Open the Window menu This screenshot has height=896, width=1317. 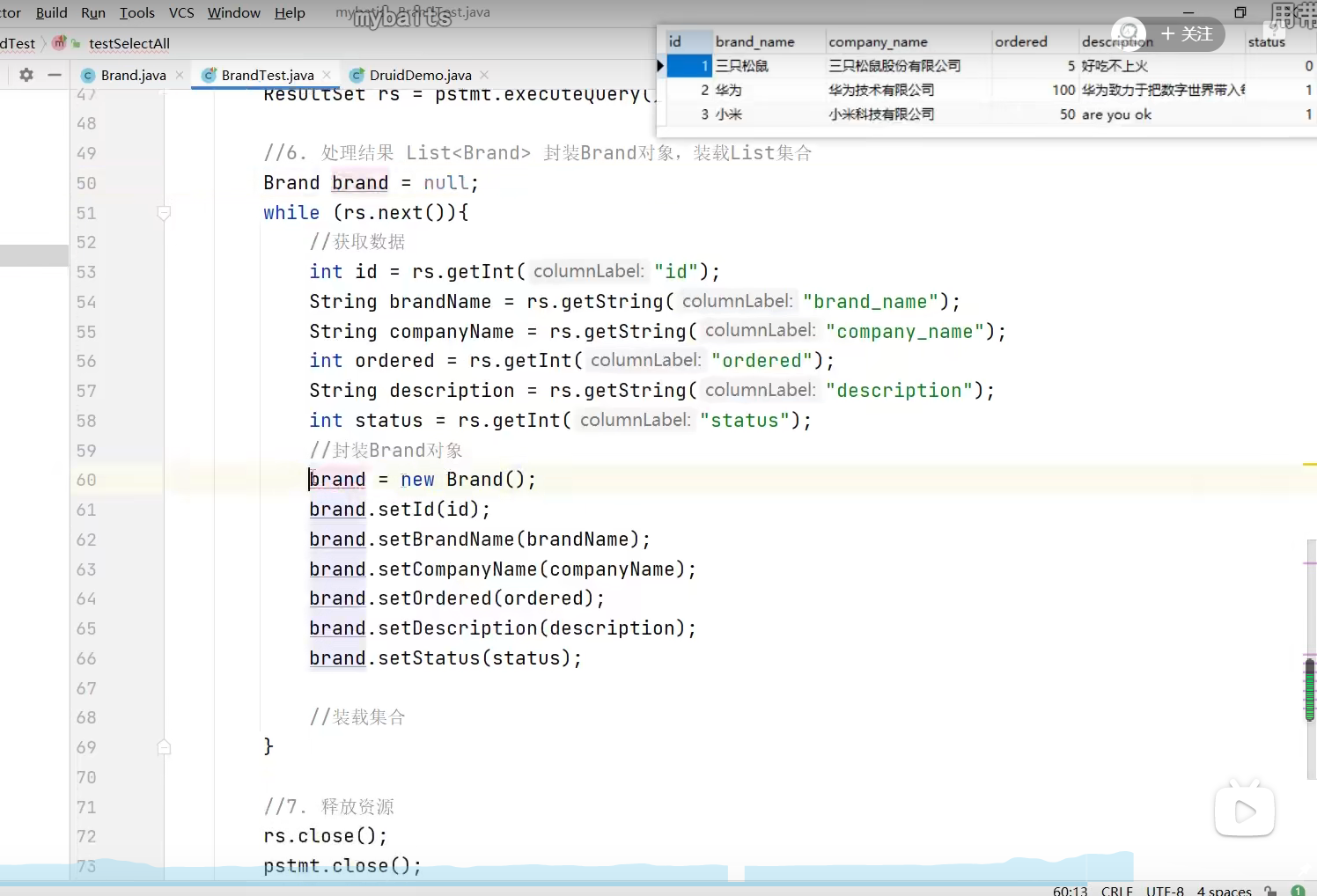pos(234,12)
